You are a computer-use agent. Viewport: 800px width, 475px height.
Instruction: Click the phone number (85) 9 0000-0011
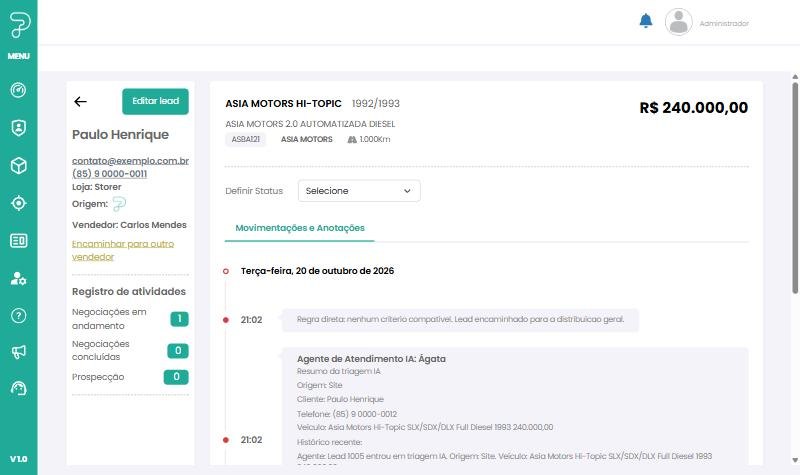tap(109, 173)
